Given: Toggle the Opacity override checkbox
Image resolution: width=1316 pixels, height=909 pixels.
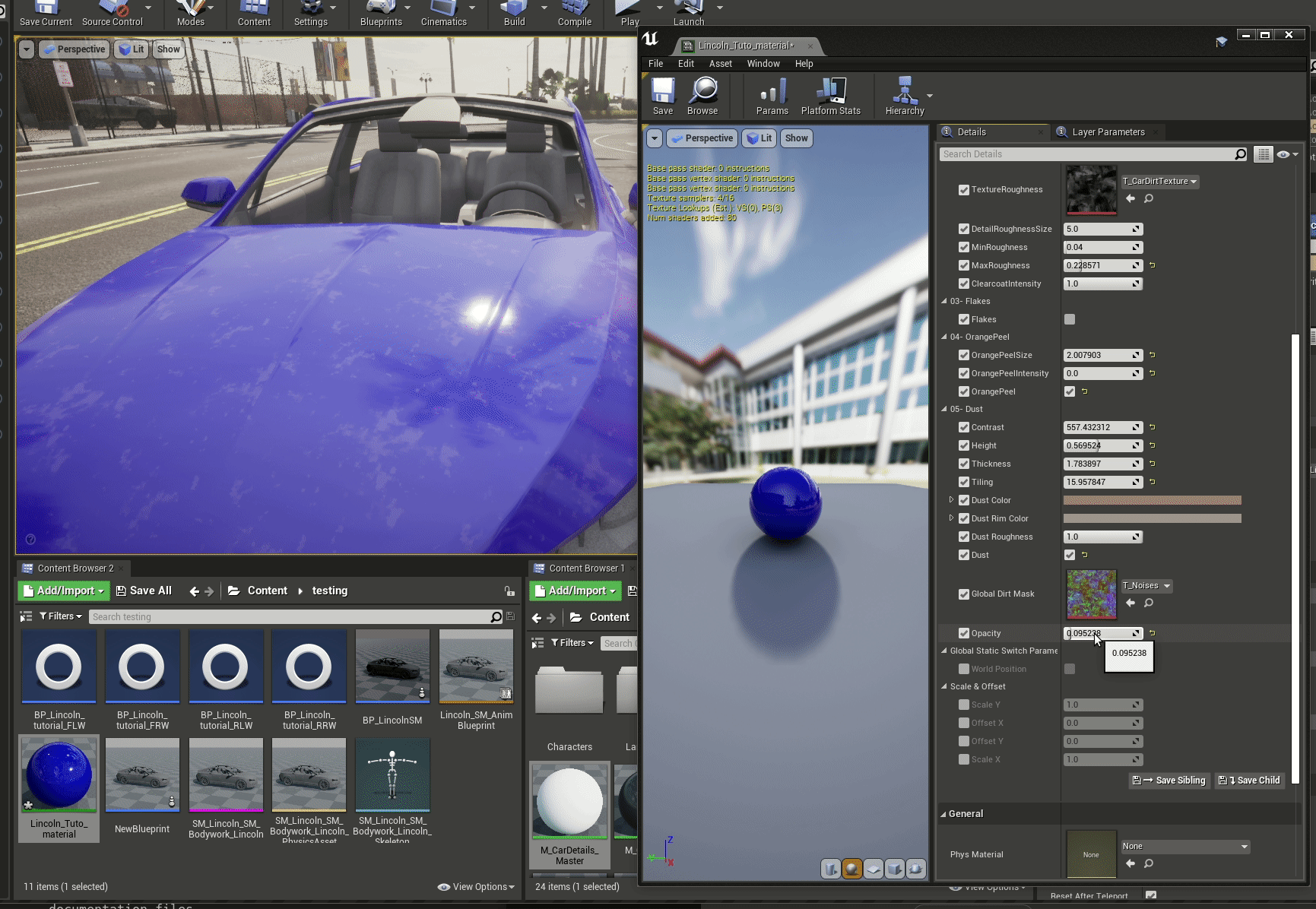Looking at the screenshot, I should (964, 633).
